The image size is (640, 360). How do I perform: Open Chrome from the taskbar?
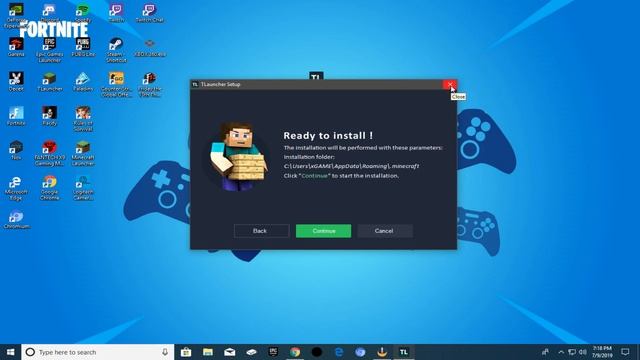tap(295, 352)
